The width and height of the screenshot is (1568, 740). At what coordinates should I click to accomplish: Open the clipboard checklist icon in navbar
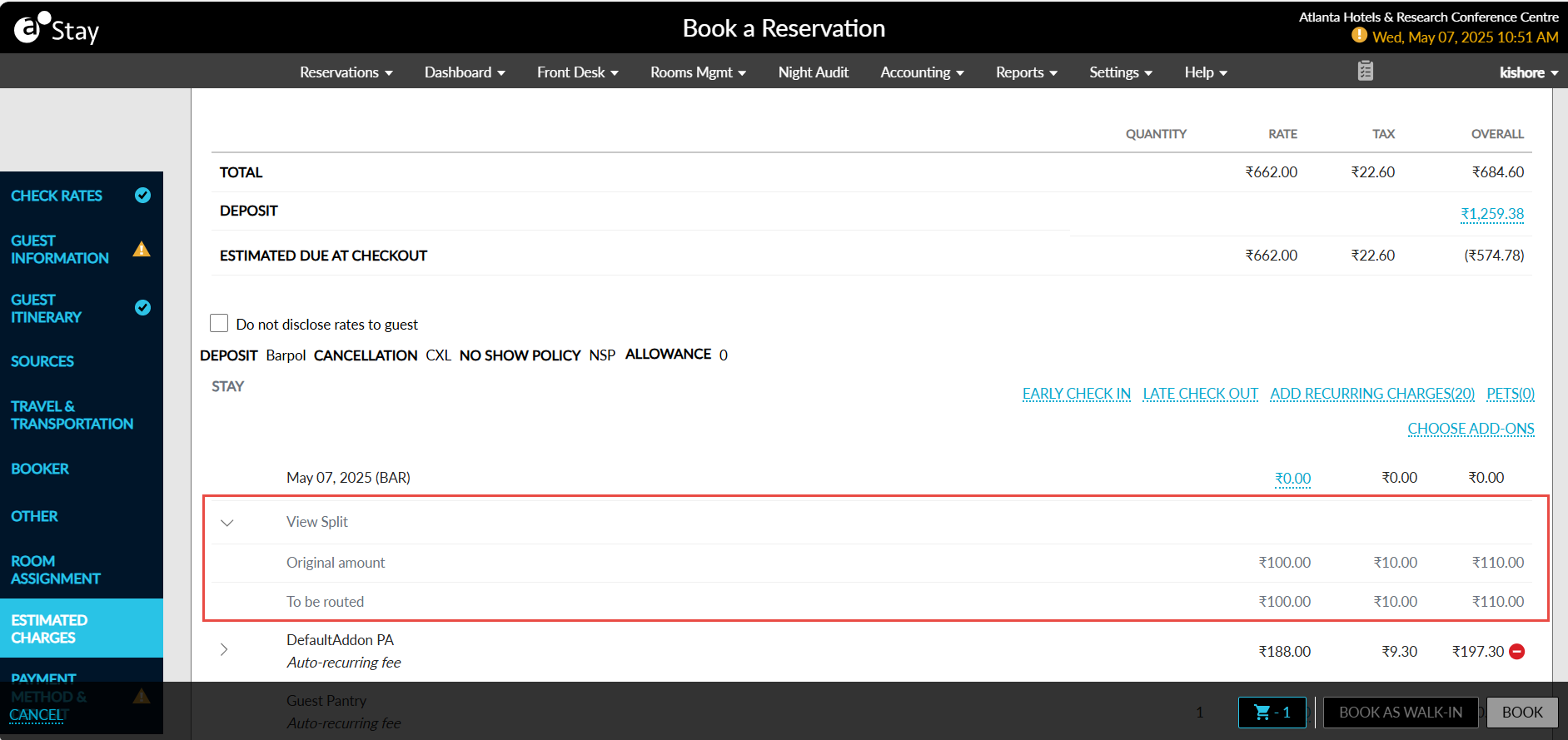point(1366,72)
